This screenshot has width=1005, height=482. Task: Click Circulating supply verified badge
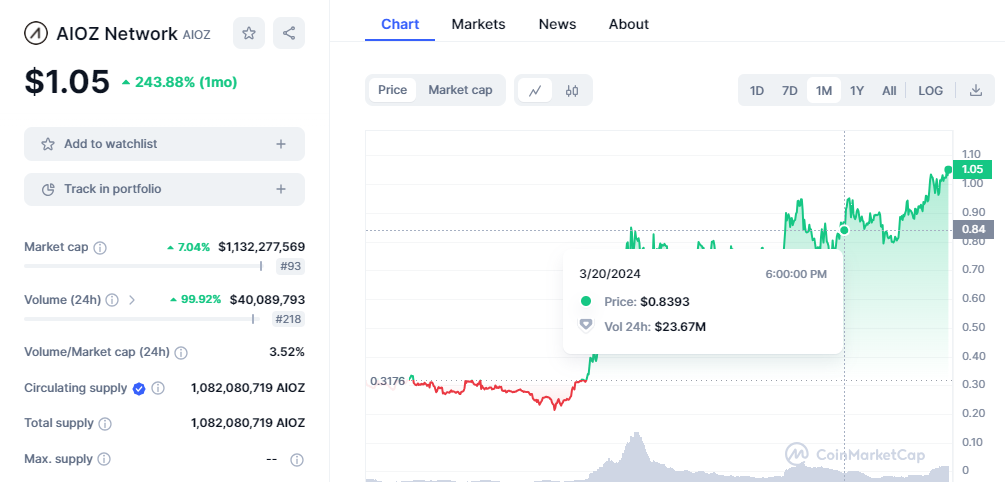(138, 388)
